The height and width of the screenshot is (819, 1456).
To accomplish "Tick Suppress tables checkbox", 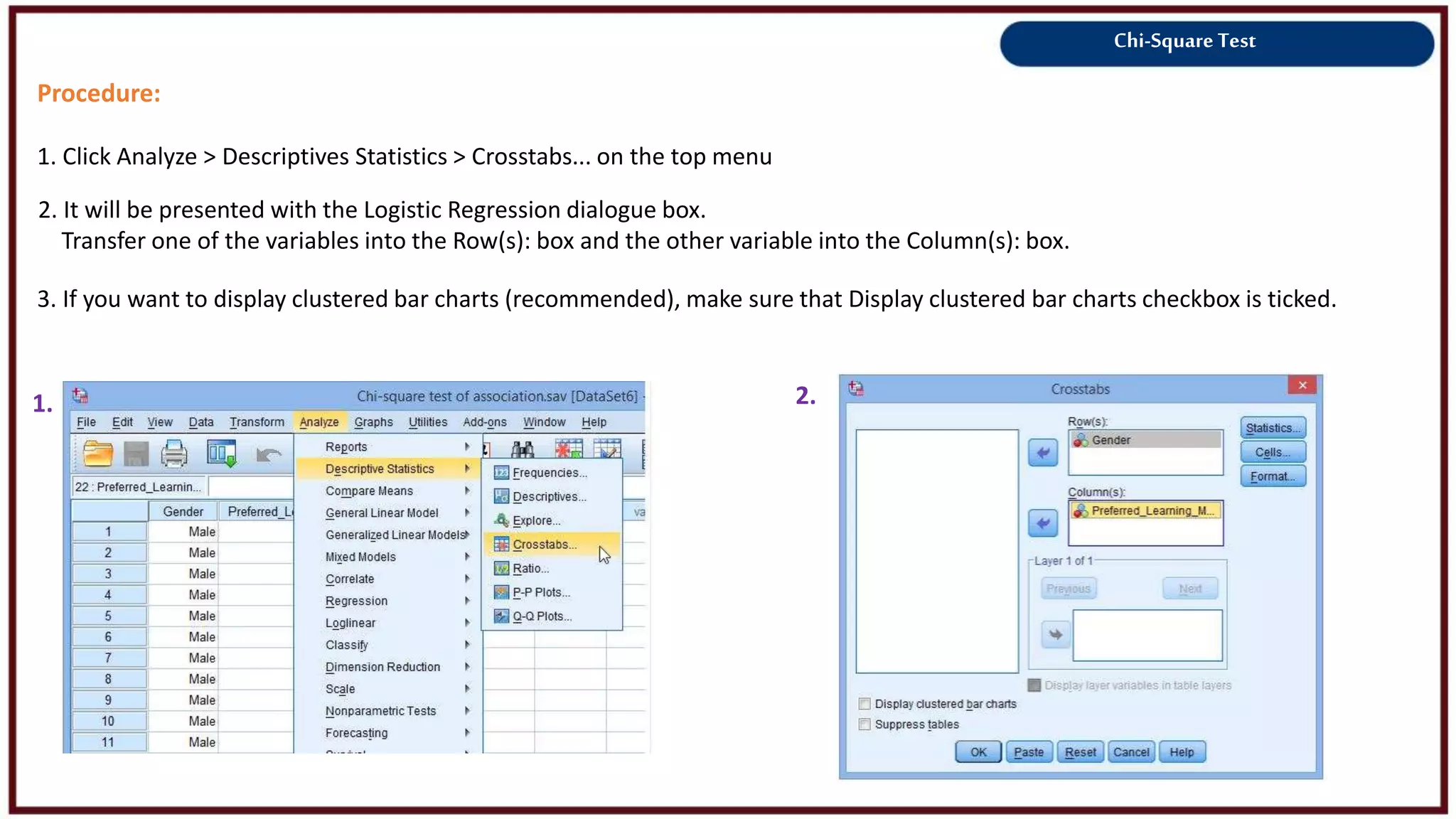I will pos(864,724).
